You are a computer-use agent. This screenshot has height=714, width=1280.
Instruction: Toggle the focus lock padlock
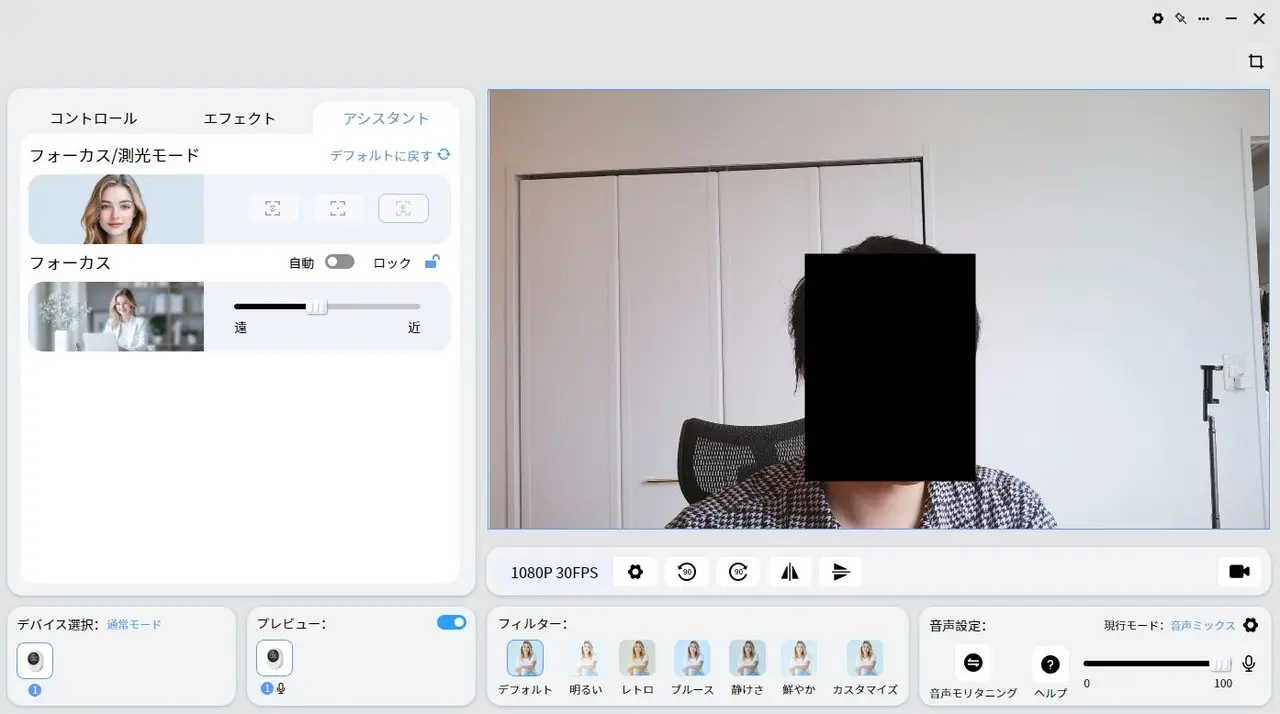point(432,262)
